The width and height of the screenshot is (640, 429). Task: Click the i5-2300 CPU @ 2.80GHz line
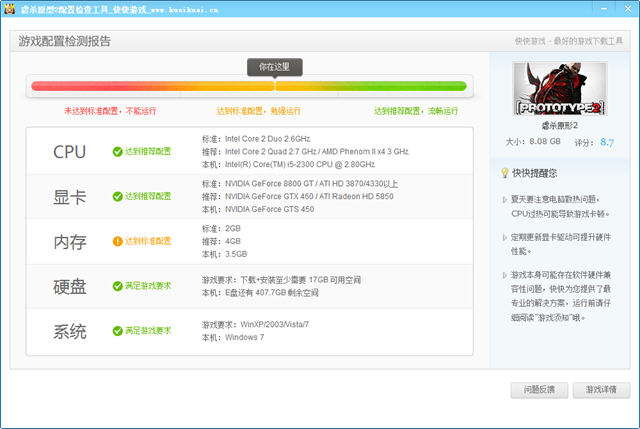tap(288, 164)
